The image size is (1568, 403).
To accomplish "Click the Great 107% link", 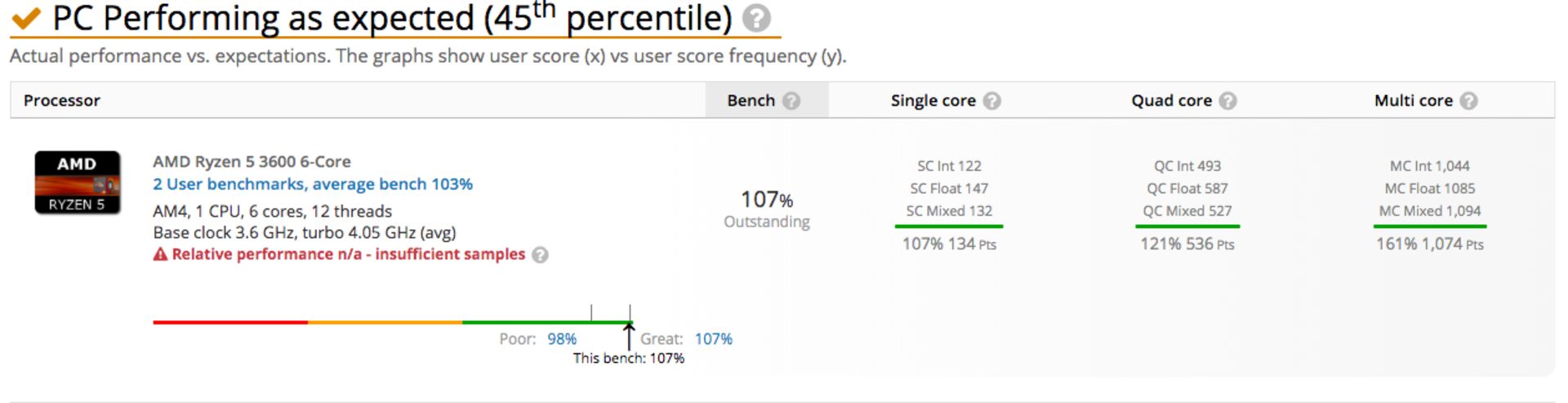I will pyautogui.click(x=713, y=338).
